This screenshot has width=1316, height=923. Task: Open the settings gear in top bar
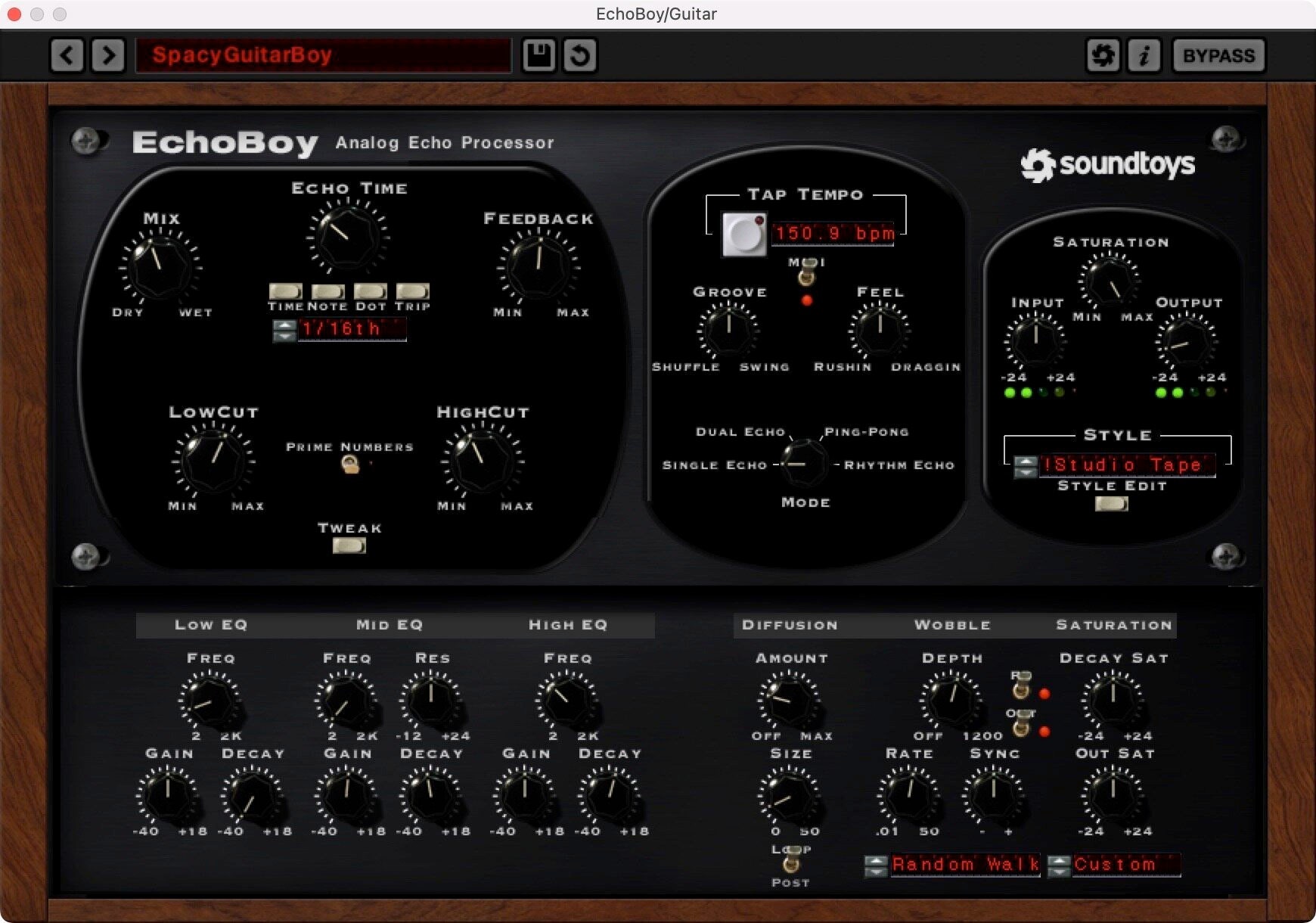pos(1103,55)
